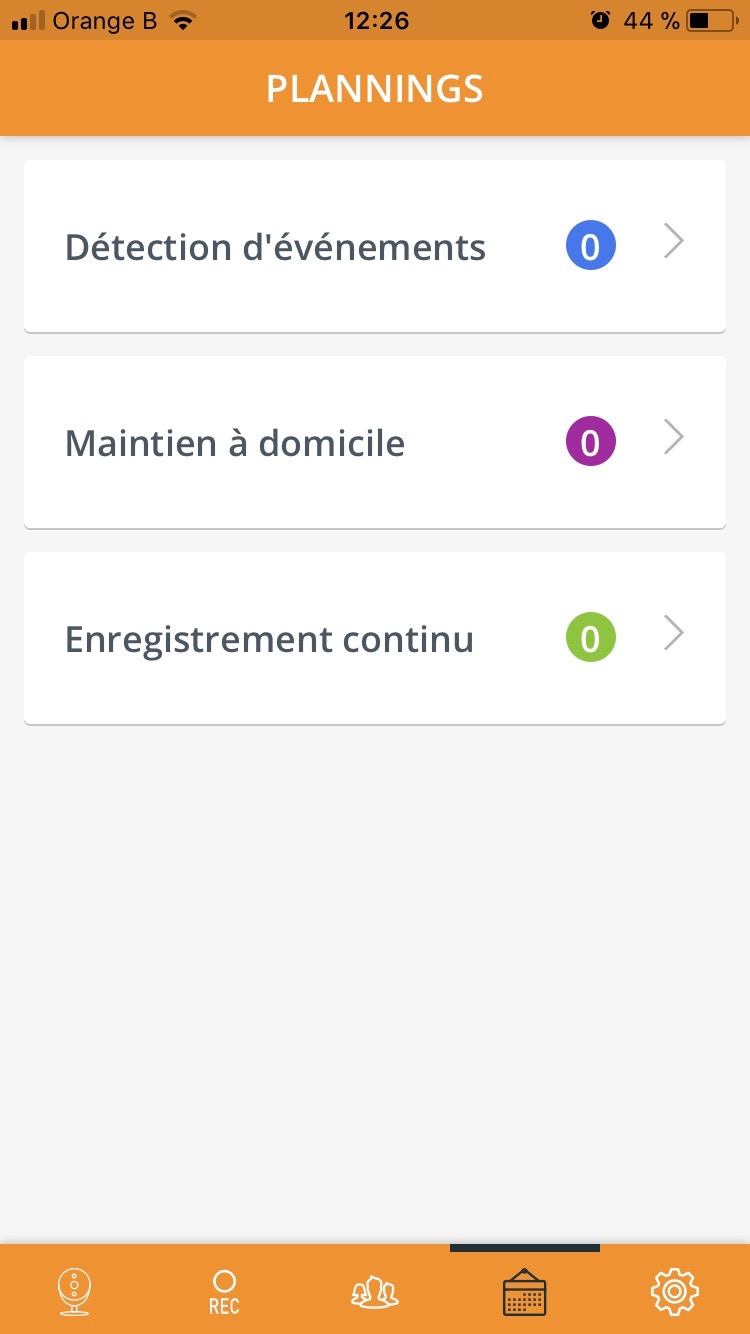This screenshot has height=1334, width=750.
Task: Select Enregistrement continu text label
Action: [269, 639]
